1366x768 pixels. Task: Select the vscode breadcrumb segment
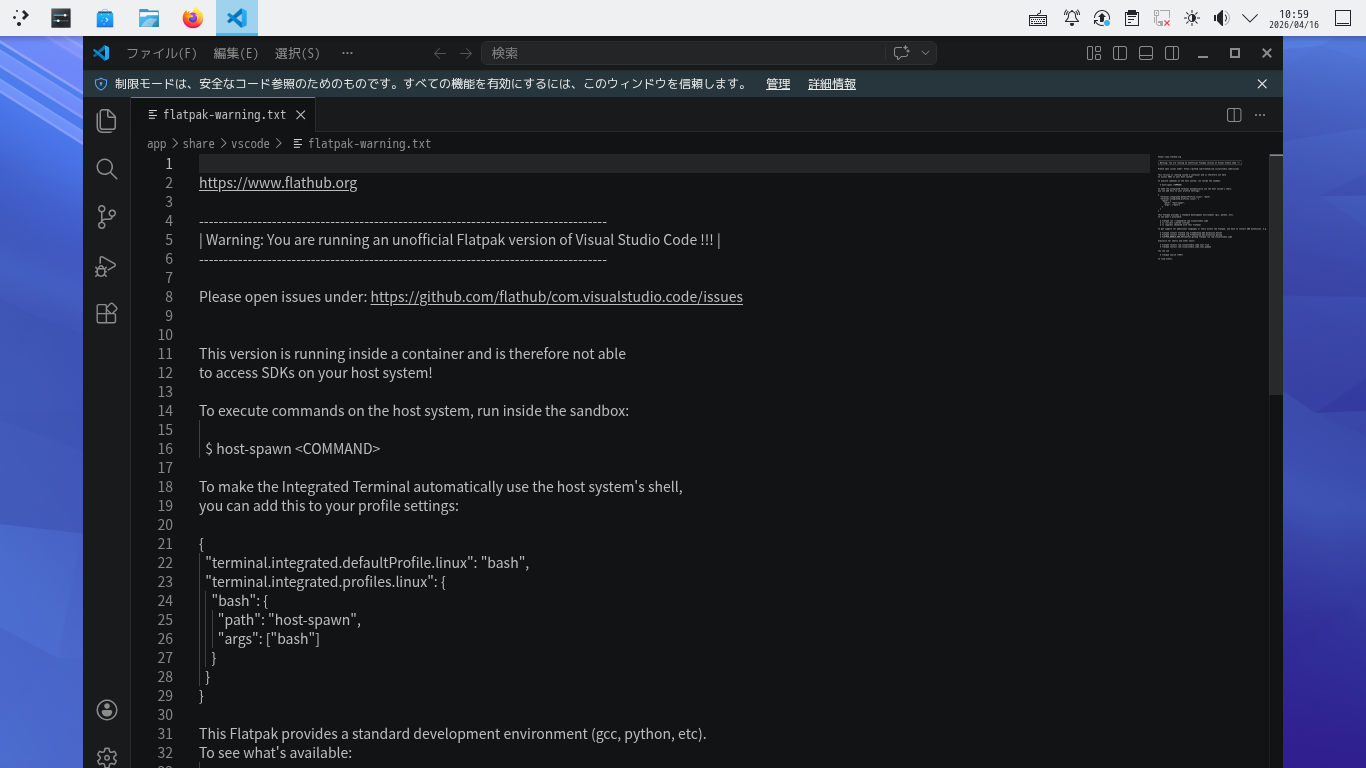pyautogui.click(x=251, y=144)
